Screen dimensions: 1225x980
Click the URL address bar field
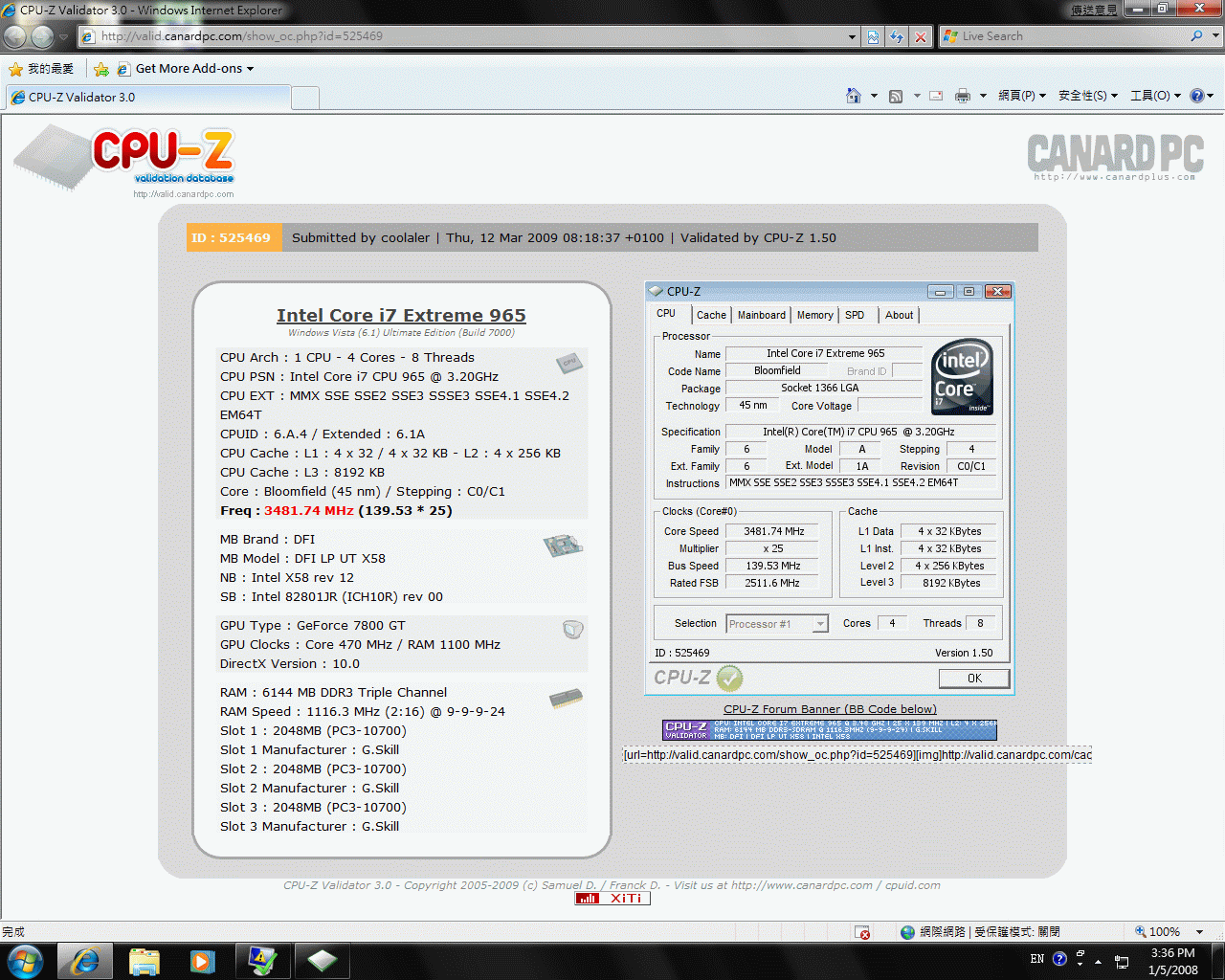(464, 36)
